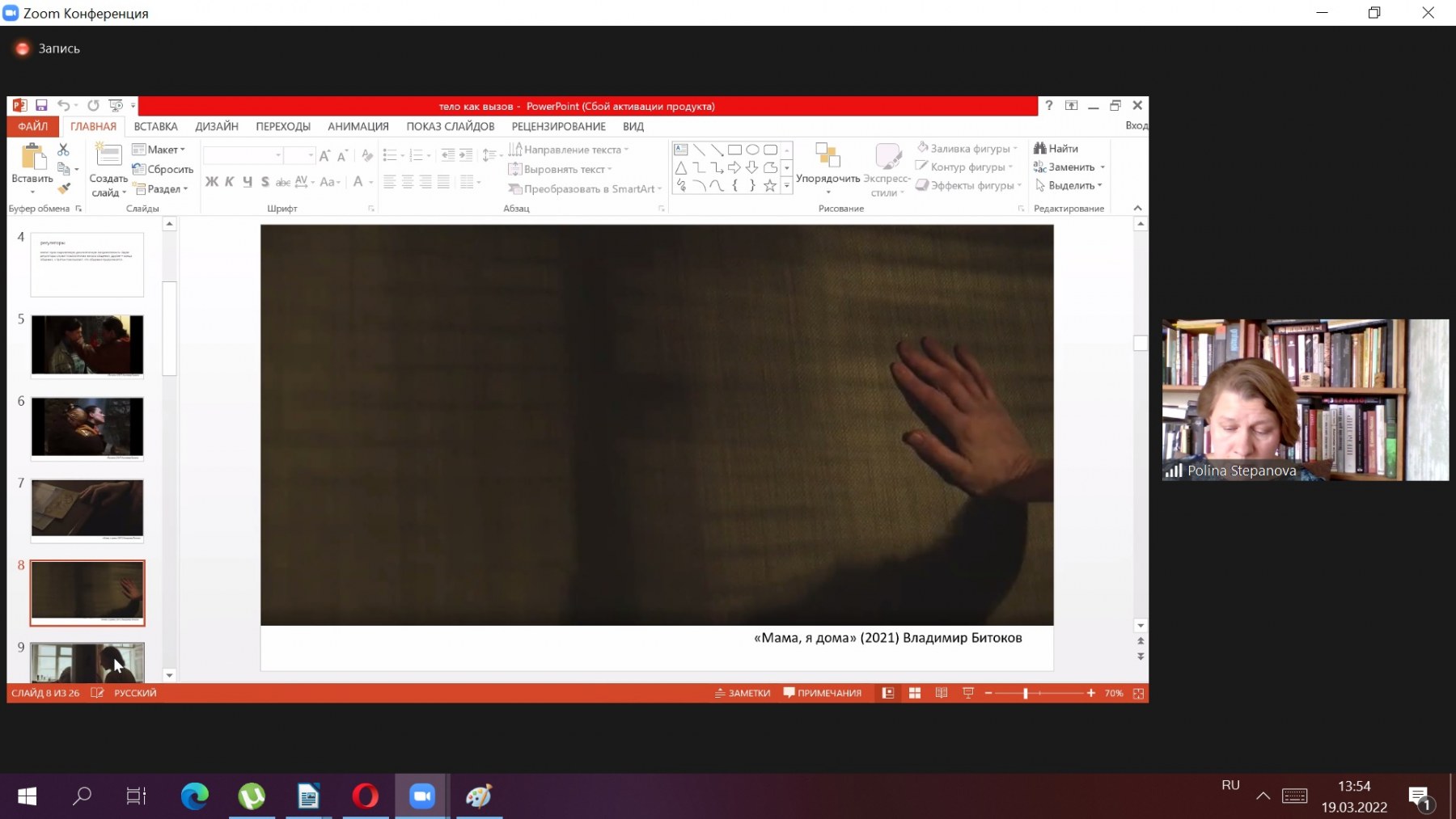Switch to normal view icon in status bar
Screen dimensions: 1456x819
click(887, 693)
